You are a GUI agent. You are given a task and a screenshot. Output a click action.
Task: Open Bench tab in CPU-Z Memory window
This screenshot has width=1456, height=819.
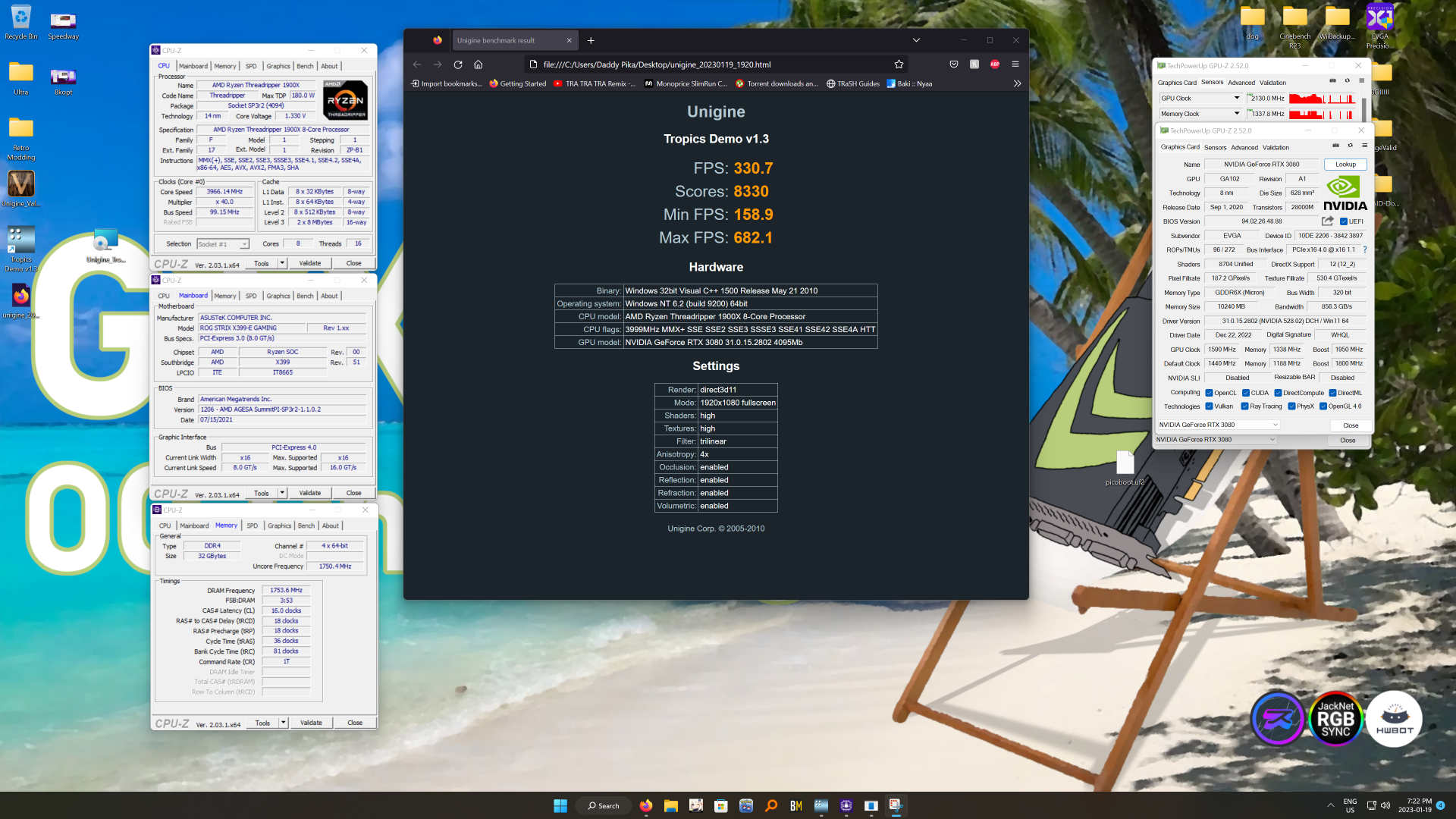(306, 526)
